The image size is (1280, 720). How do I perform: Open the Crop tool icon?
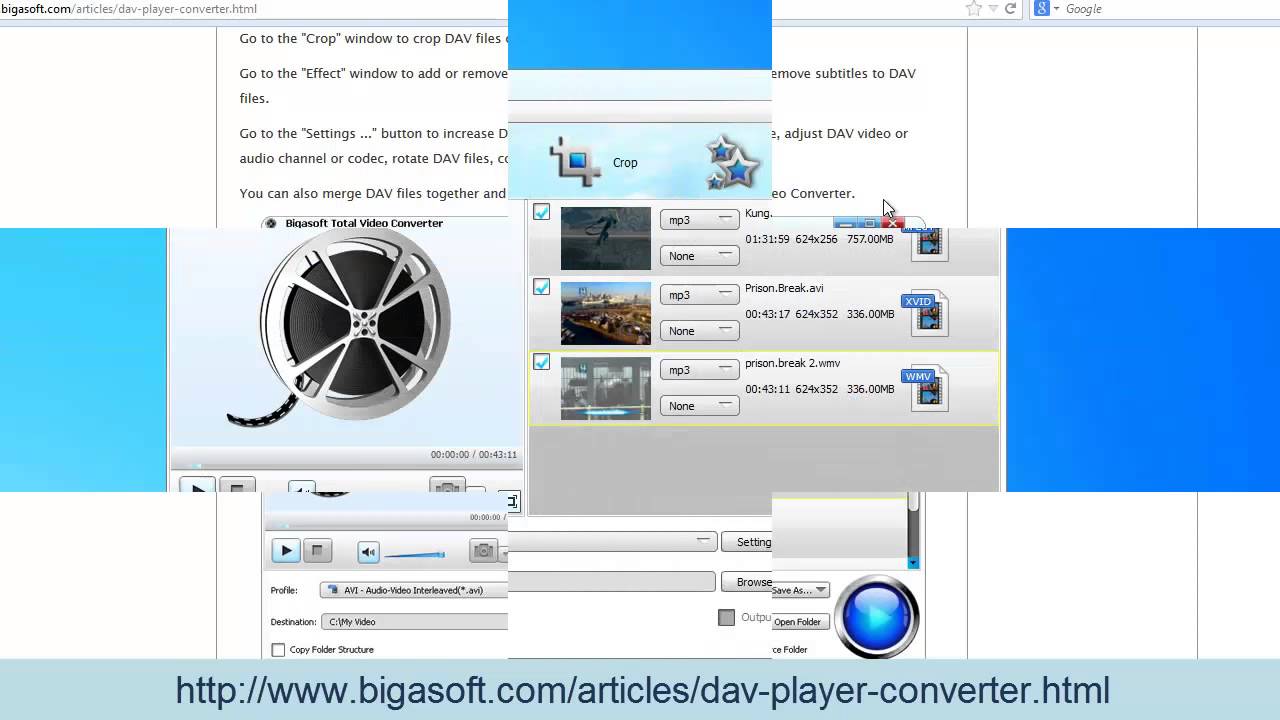coord(575,161)
